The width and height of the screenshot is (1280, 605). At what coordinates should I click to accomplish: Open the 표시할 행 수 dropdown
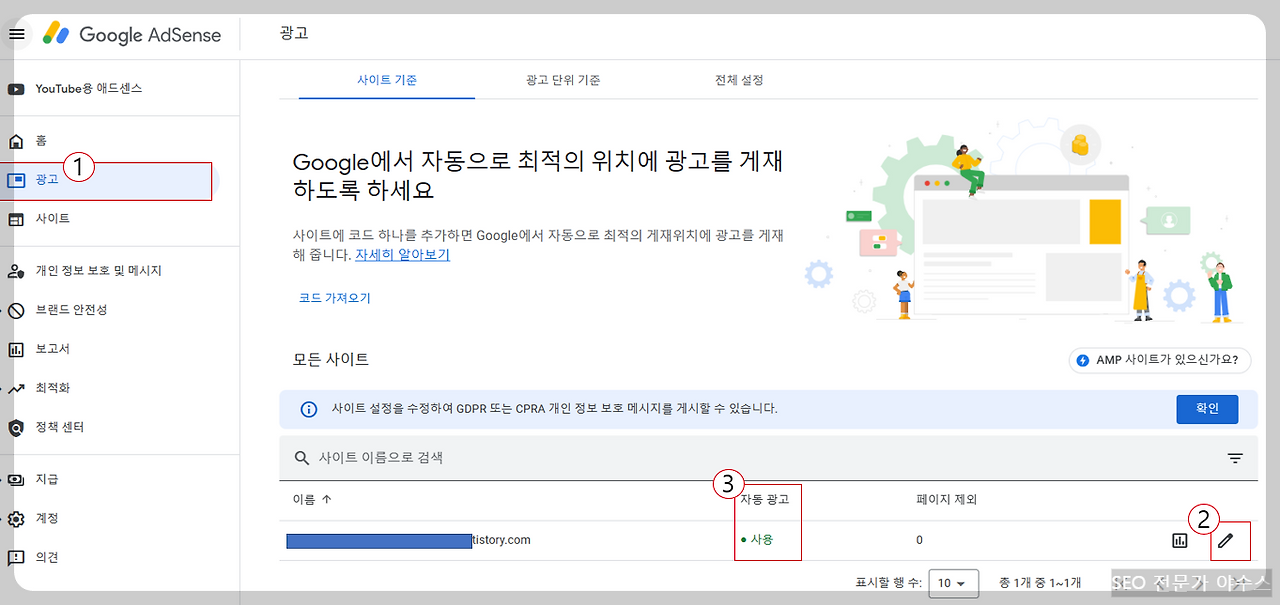tap(954, 583)
